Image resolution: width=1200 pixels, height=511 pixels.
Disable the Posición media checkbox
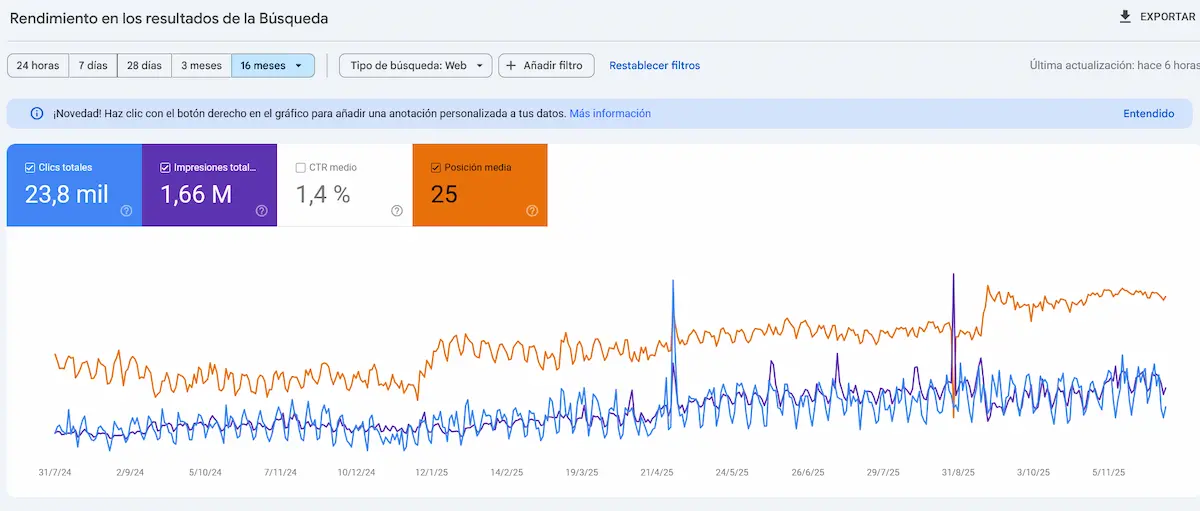click(x=435, y=168)
